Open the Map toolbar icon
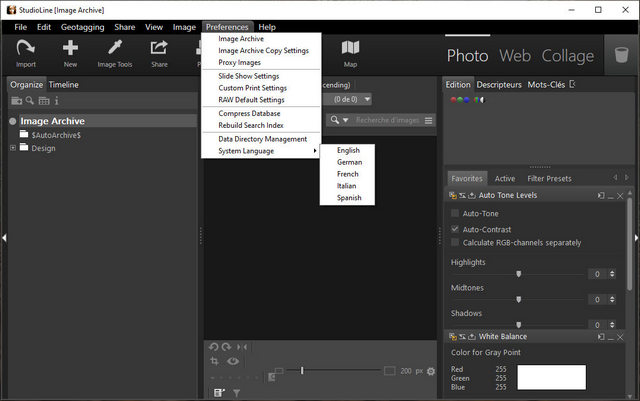 [350, 48]
